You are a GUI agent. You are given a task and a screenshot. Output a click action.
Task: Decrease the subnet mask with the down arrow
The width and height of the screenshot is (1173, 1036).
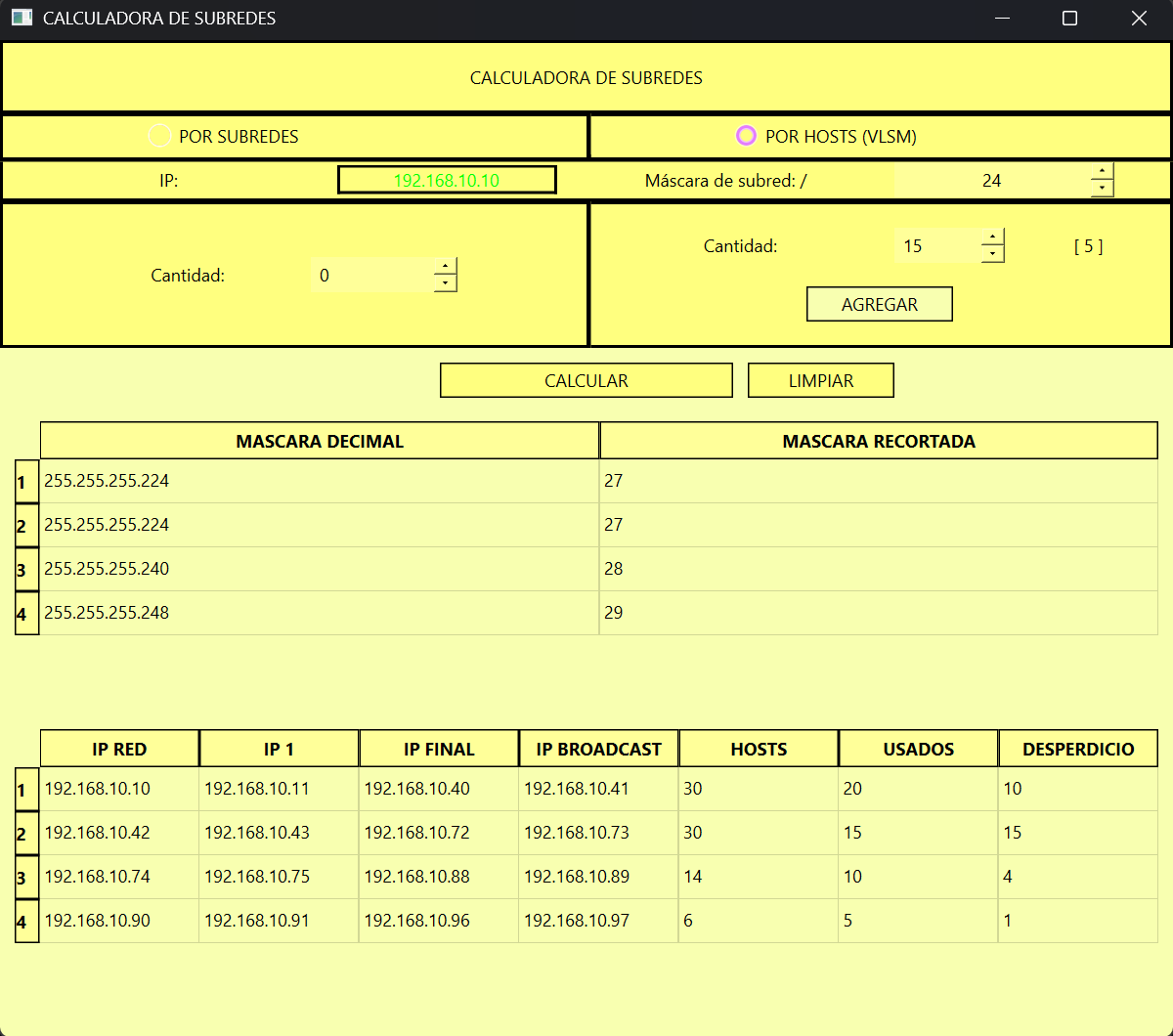1102,188
